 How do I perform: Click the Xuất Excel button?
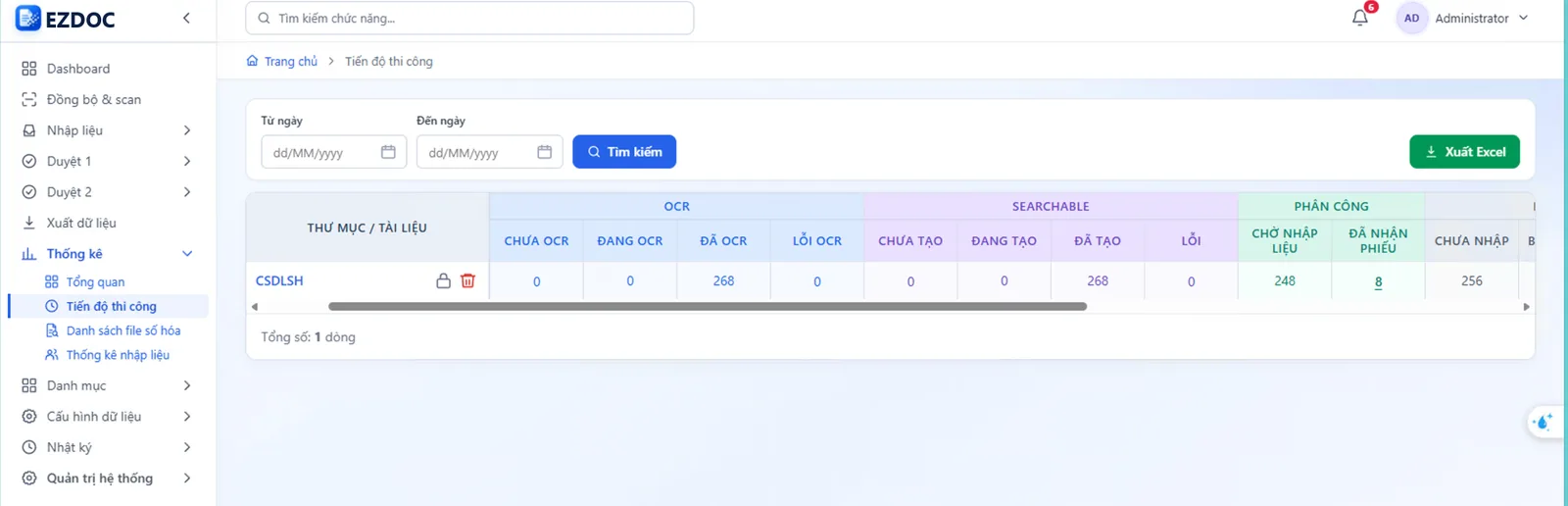click(x=1464, y=152)
